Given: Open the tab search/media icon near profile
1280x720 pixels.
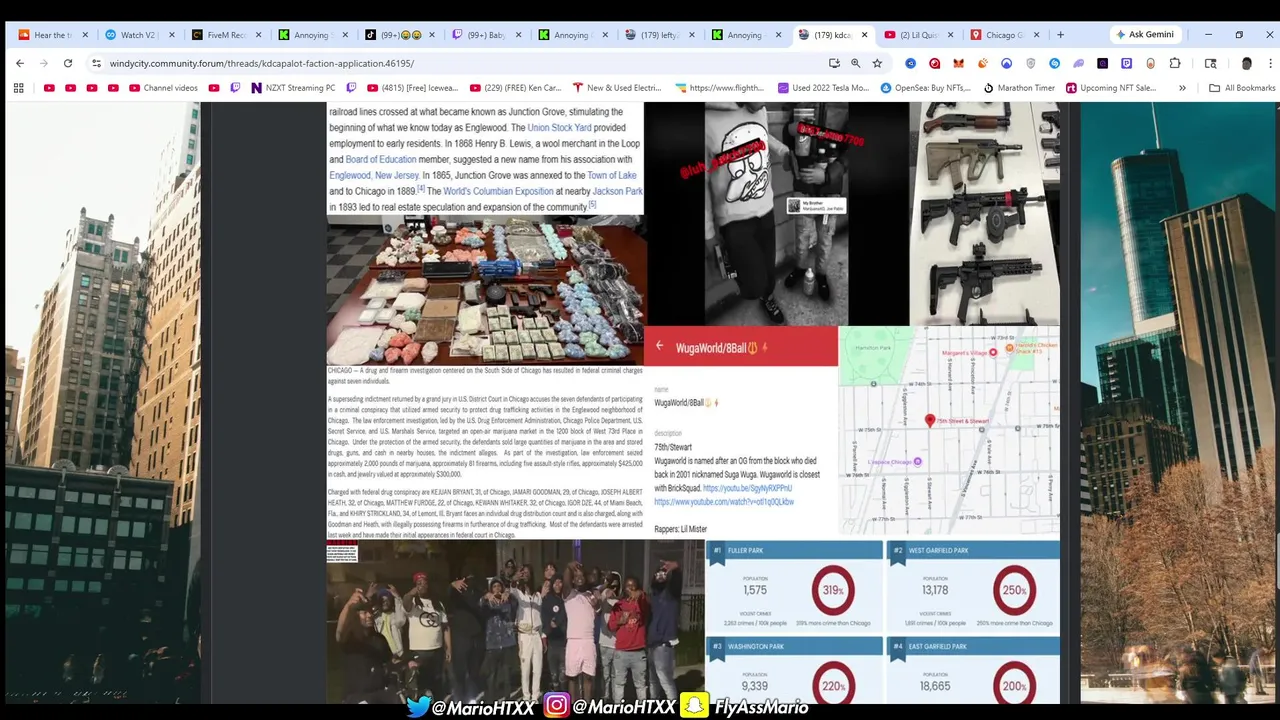Looking at the screenshot, I should tap(1211, 63).
